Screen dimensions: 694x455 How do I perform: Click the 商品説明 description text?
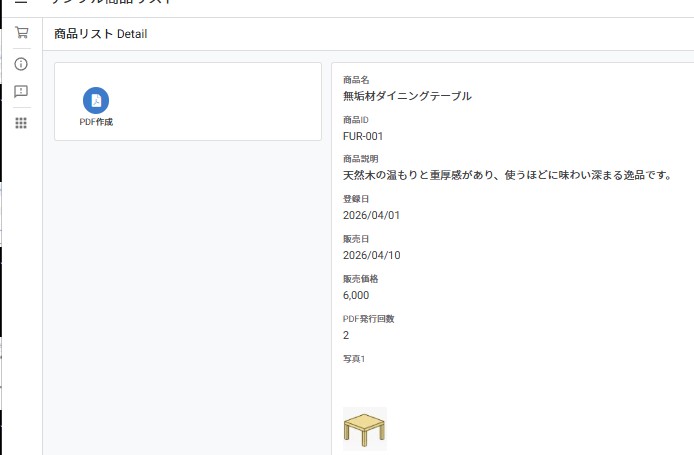click(505, 175)
